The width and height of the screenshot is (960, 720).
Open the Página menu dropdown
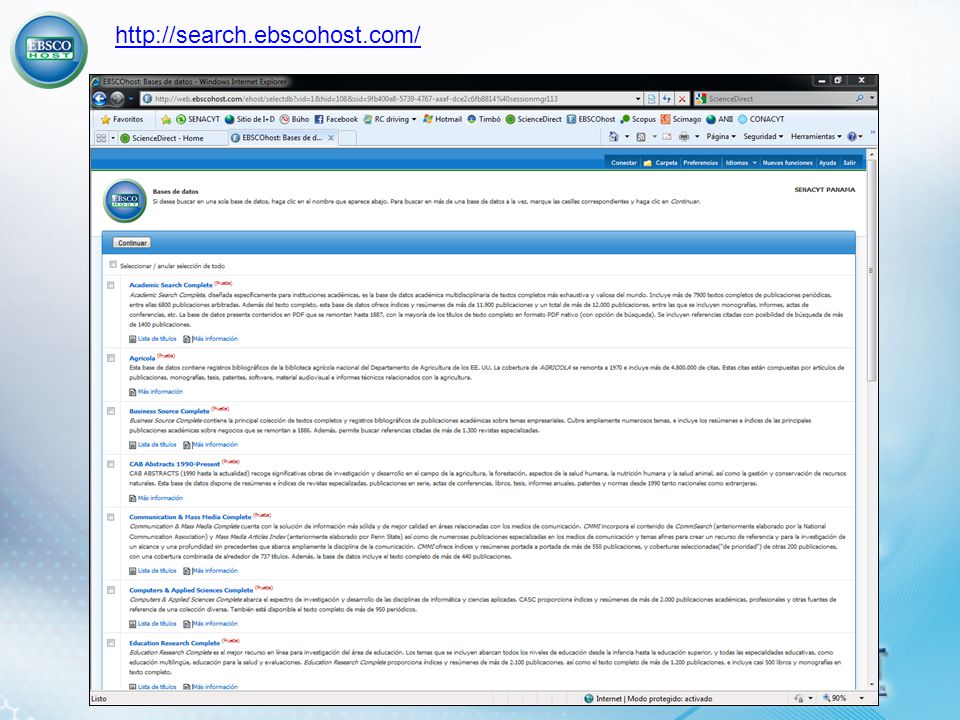click(x=721, y=137)
